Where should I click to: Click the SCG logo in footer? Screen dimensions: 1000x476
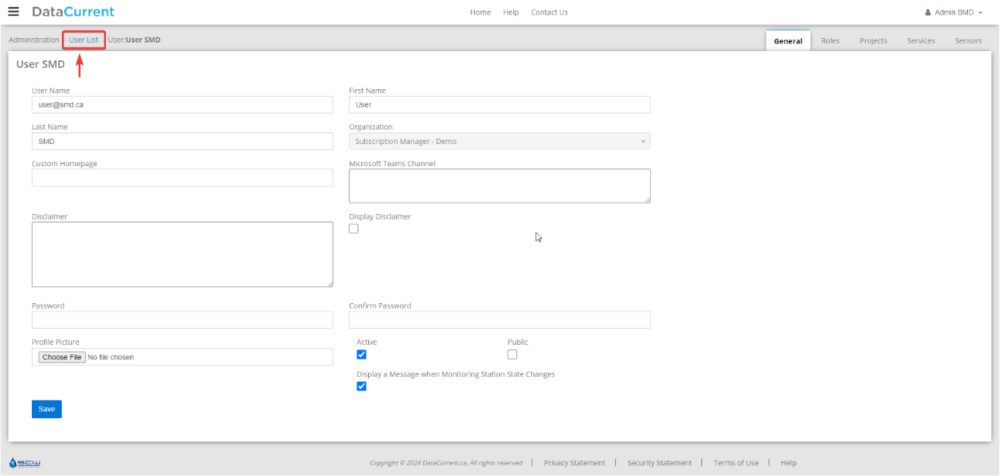click(24, 463)
